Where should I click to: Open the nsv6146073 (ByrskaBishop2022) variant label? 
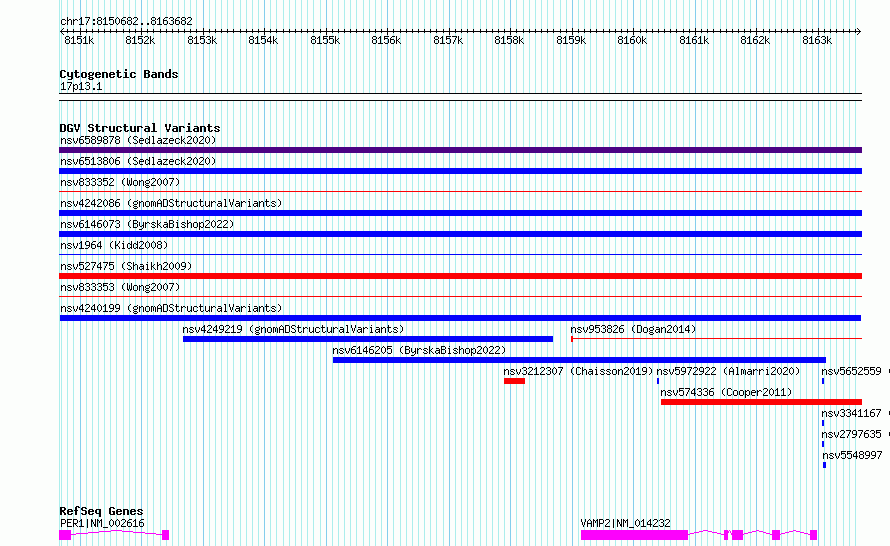click(147, 224)
